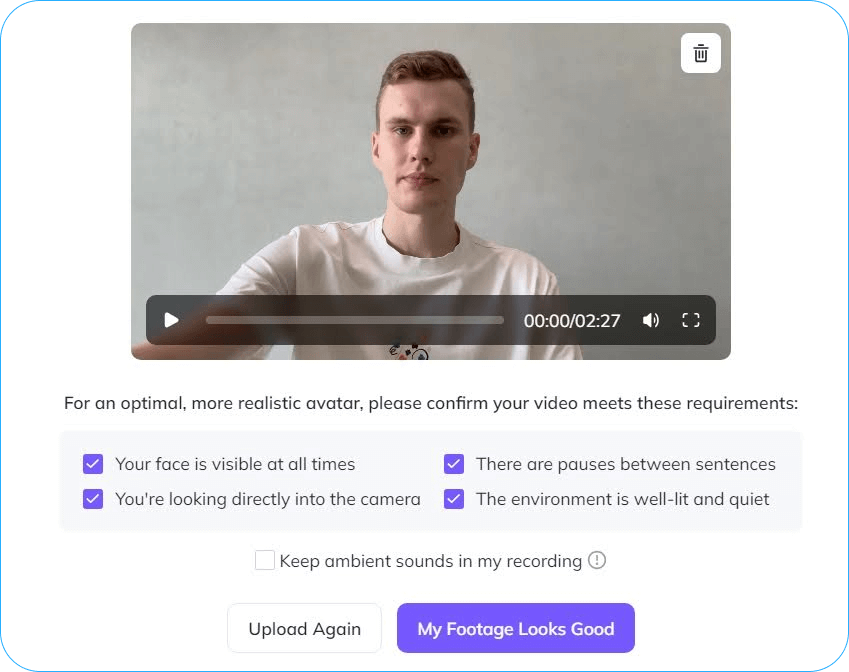Uncheck the well-lit and quiet environment checkbox
Screen dimensions: 849x672
tap(454, 499)
